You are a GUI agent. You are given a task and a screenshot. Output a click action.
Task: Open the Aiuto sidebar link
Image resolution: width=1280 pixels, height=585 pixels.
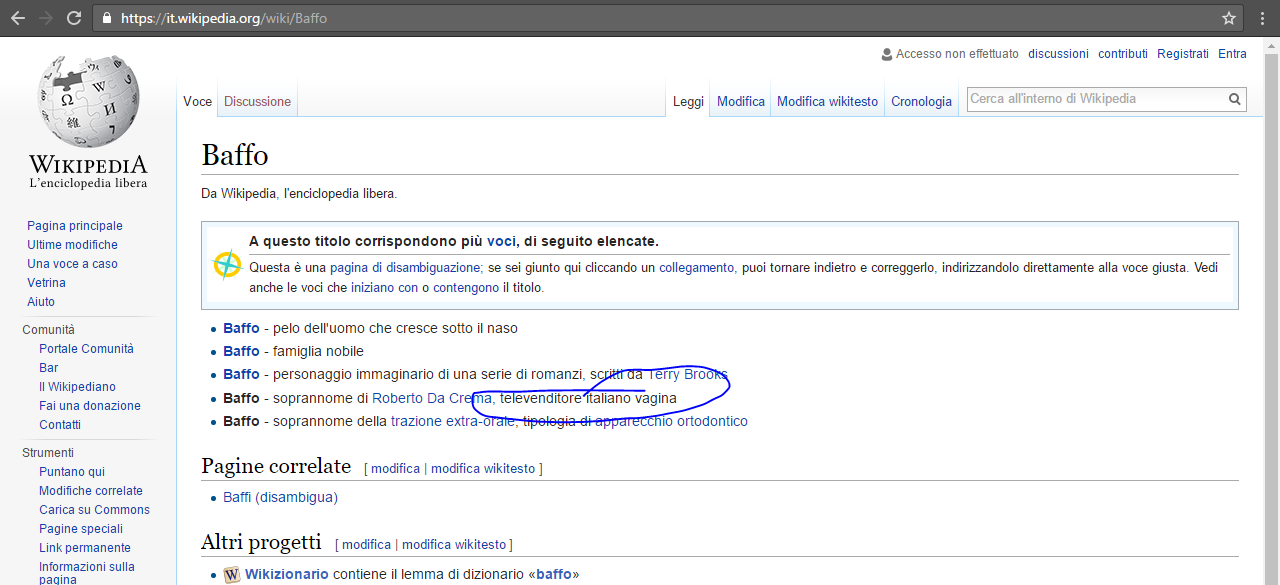coord(41,302)
